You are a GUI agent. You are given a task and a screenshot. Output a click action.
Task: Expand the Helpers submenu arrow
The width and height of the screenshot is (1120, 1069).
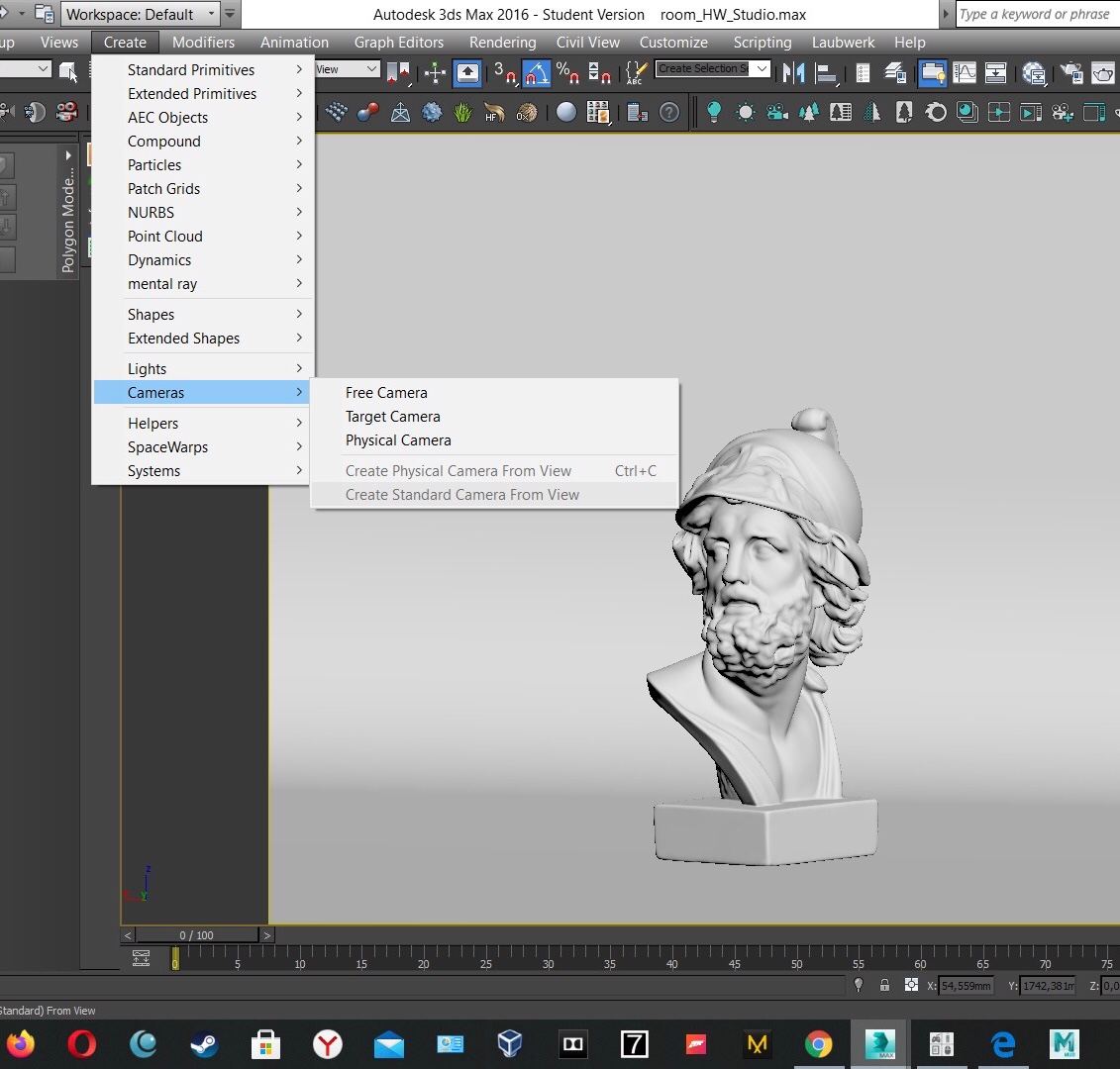click(299, 423)
